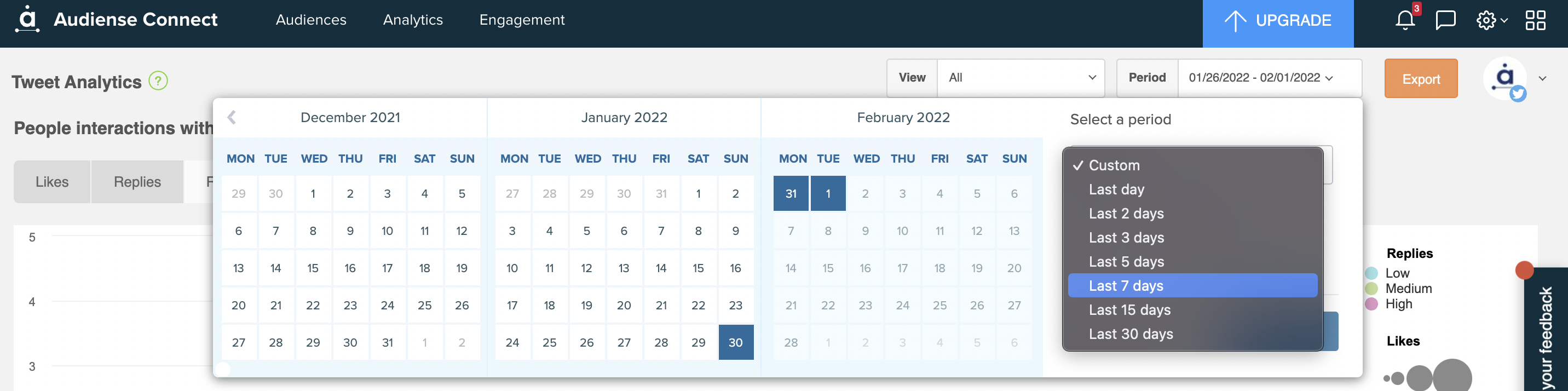Go to previous month in calendar
Viewport: 1568px width, 391px height.
click(231, 117)
